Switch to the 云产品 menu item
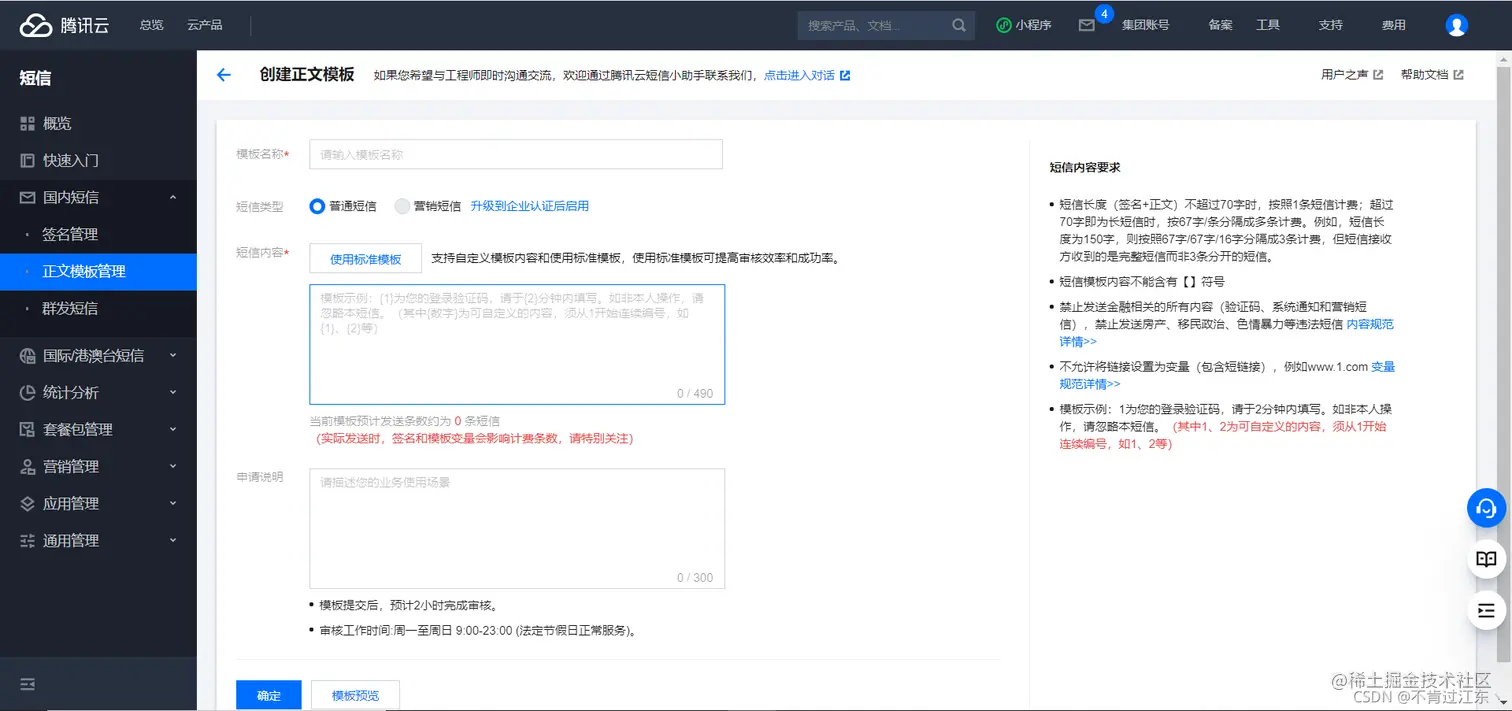 click(x=203, y=24)
